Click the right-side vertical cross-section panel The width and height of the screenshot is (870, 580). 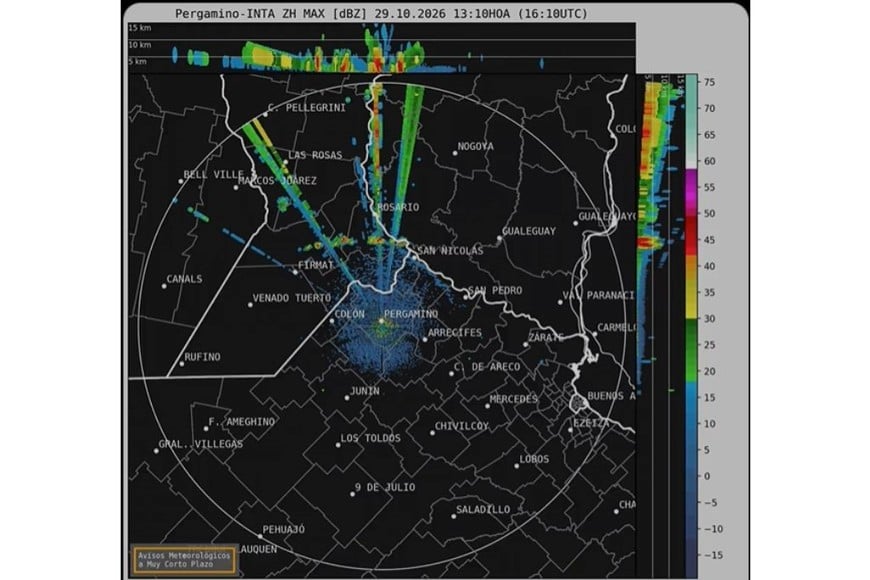coord(660,326)
